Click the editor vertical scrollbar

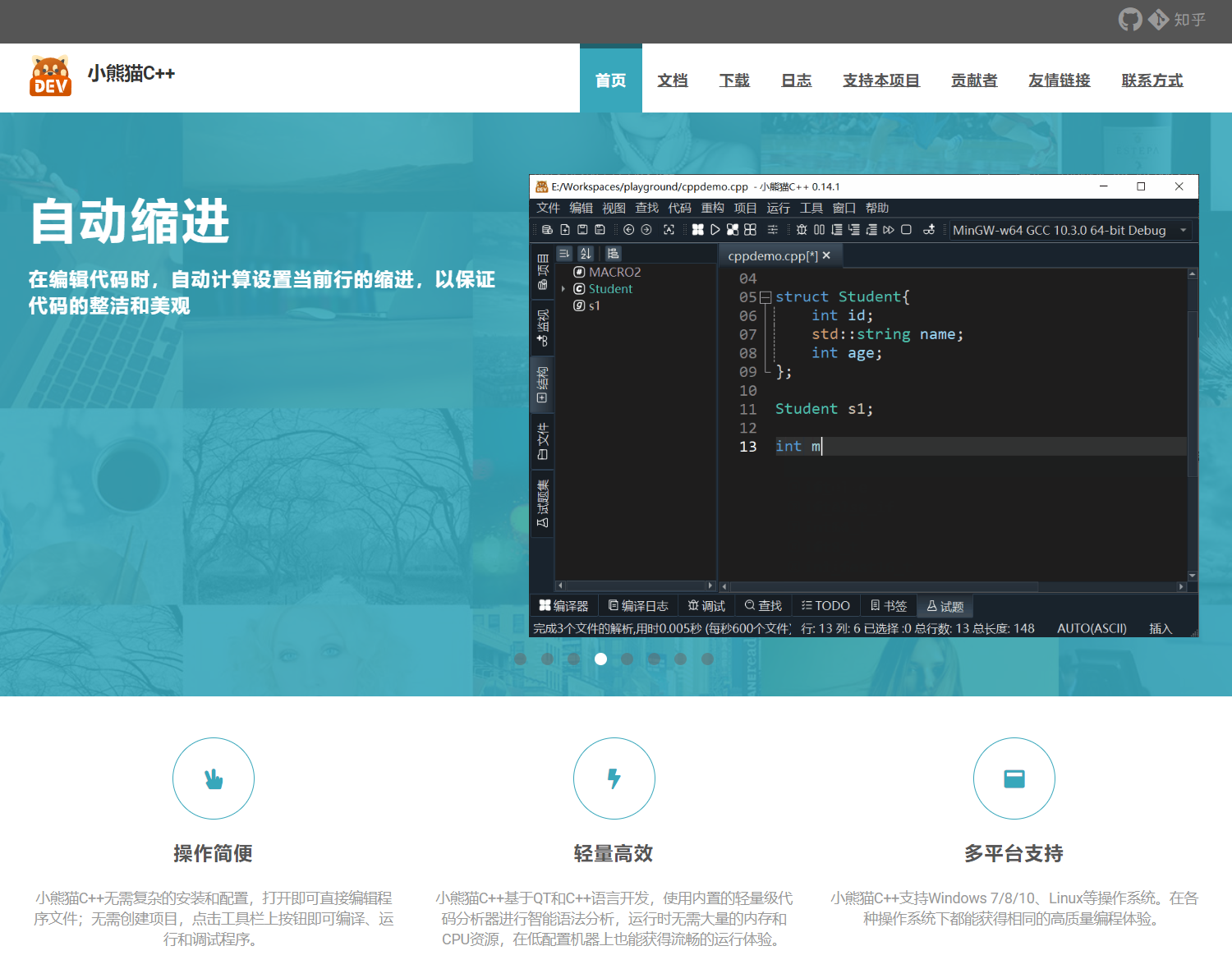tap(1193, 425)
